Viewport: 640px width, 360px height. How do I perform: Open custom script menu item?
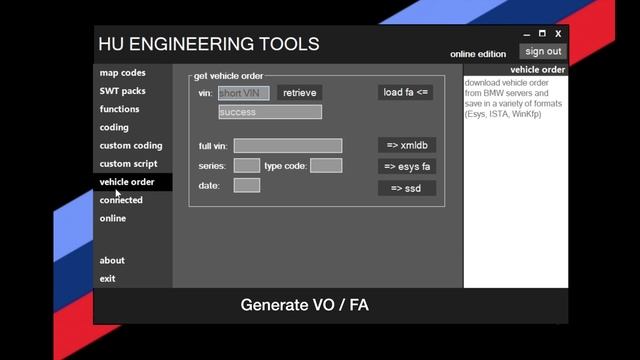(x=128, y=164)
